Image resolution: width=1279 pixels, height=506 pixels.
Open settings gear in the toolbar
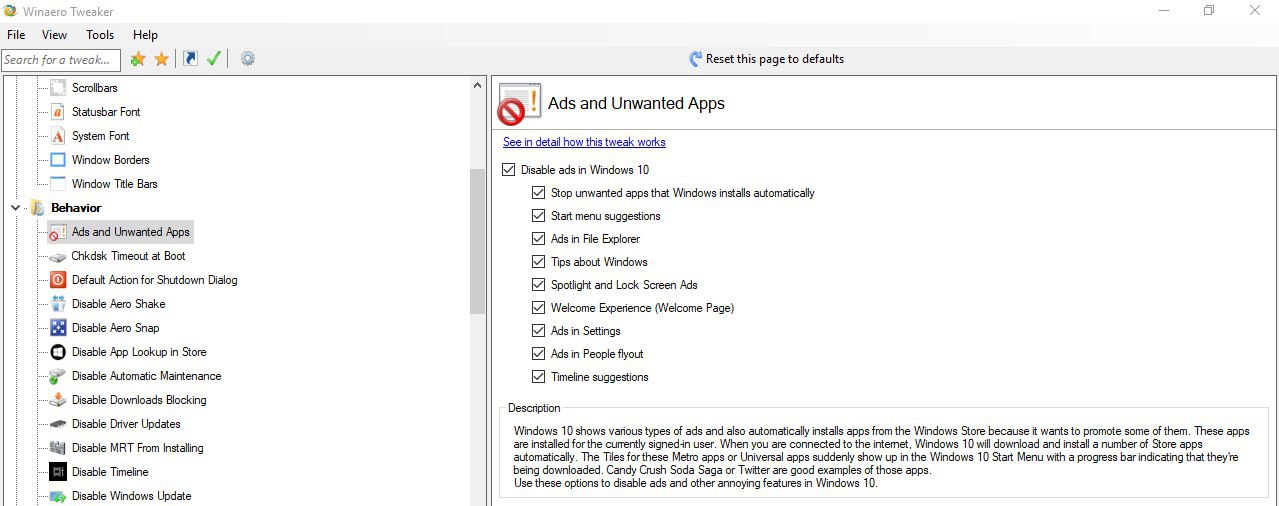[247, 59]
